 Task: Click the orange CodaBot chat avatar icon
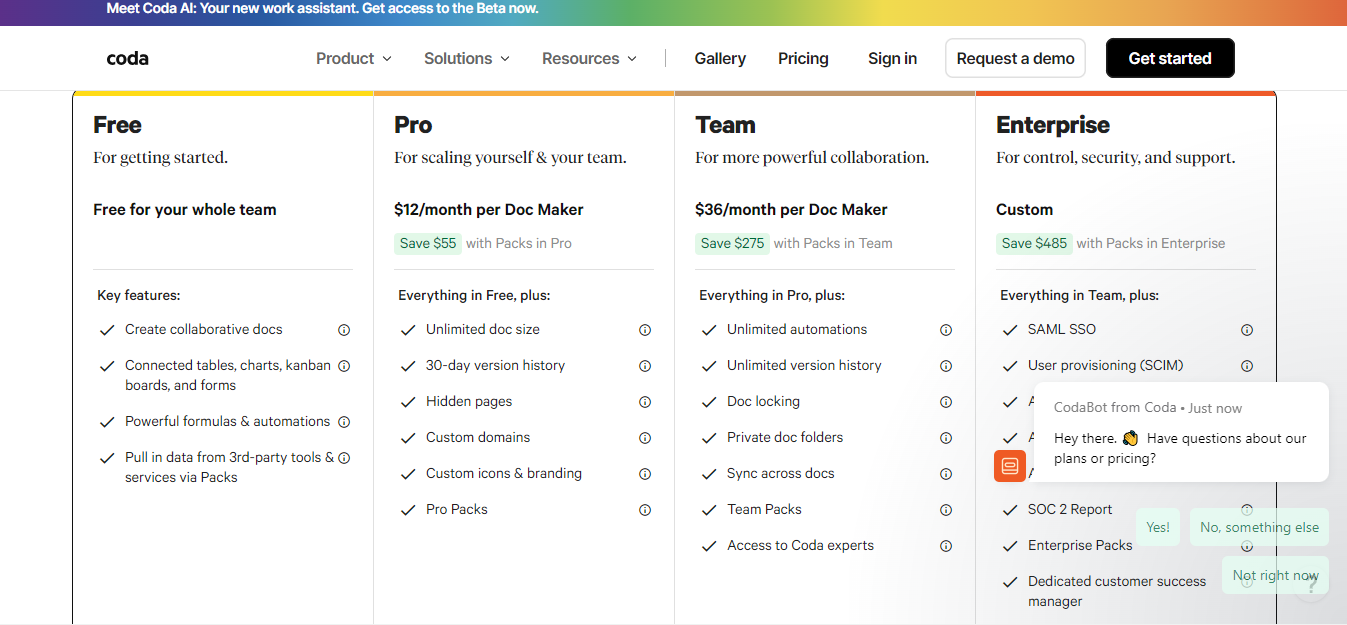point(1010,466)
